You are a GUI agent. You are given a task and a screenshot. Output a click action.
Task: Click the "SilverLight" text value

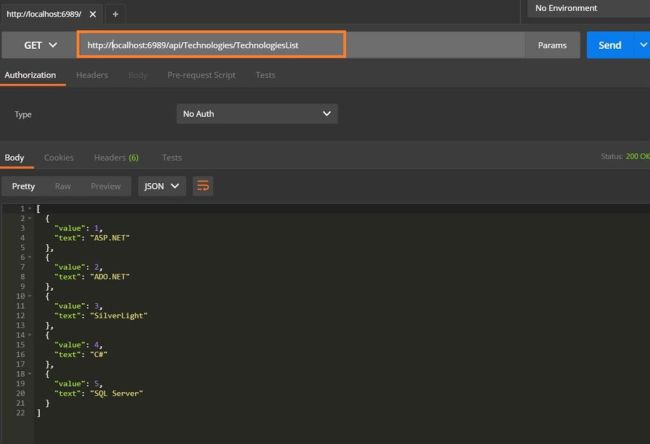119,316
